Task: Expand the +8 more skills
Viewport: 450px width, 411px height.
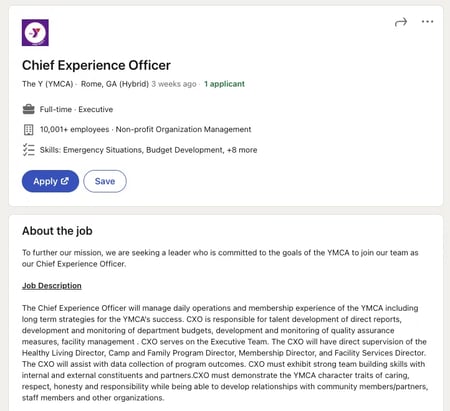Action: coord(242,150)
